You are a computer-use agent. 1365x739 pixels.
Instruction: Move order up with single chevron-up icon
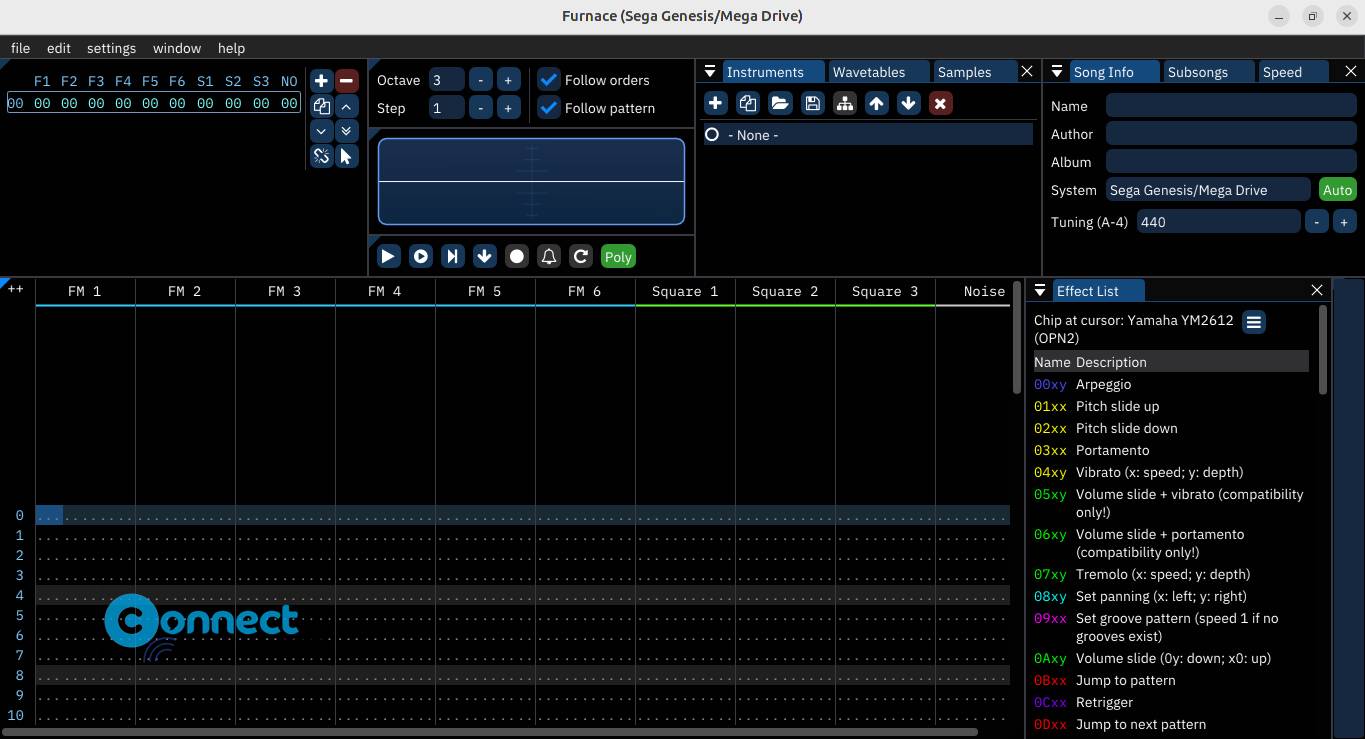tap(347, 106)
